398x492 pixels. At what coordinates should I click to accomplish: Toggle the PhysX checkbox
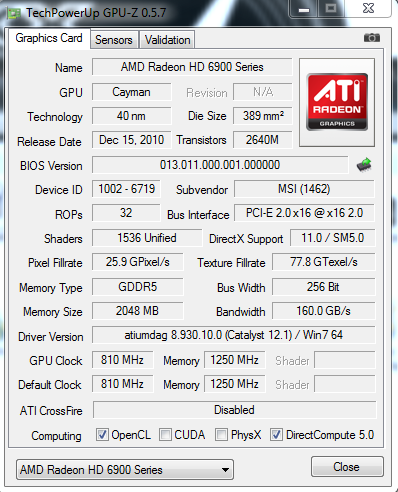coord(221,435)
